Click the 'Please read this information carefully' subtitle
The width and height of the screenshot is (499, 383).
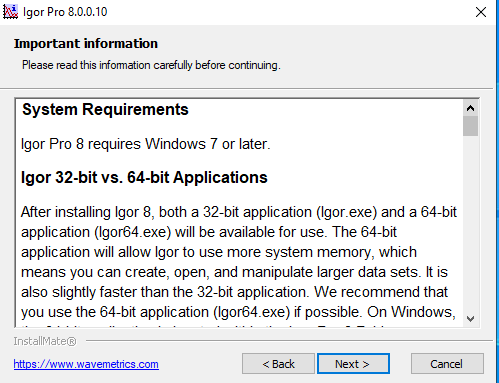tap(151, 65)
